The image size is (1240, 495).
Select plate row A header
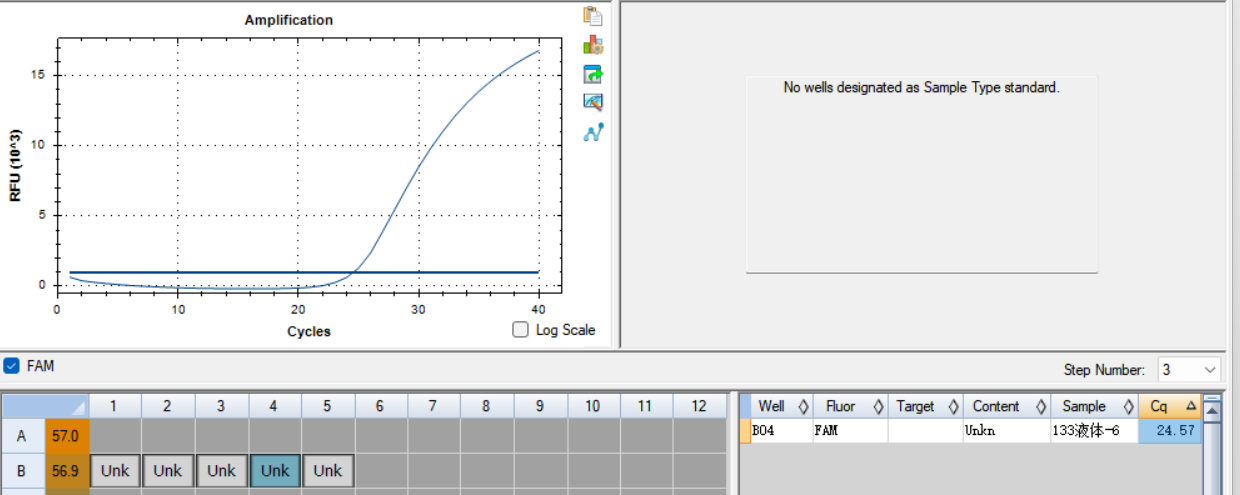[23, 436]
